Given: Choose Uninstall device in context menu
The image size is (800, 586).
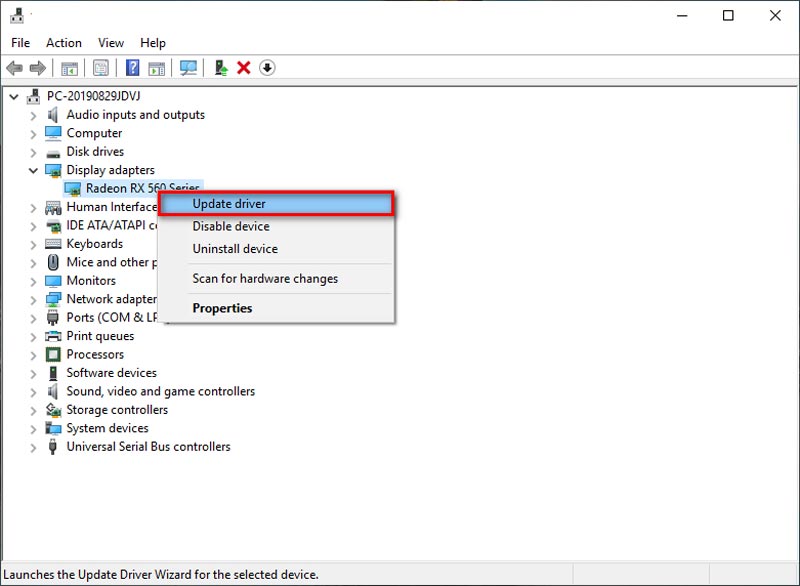Looking at the screenshot, I should 276,249.
